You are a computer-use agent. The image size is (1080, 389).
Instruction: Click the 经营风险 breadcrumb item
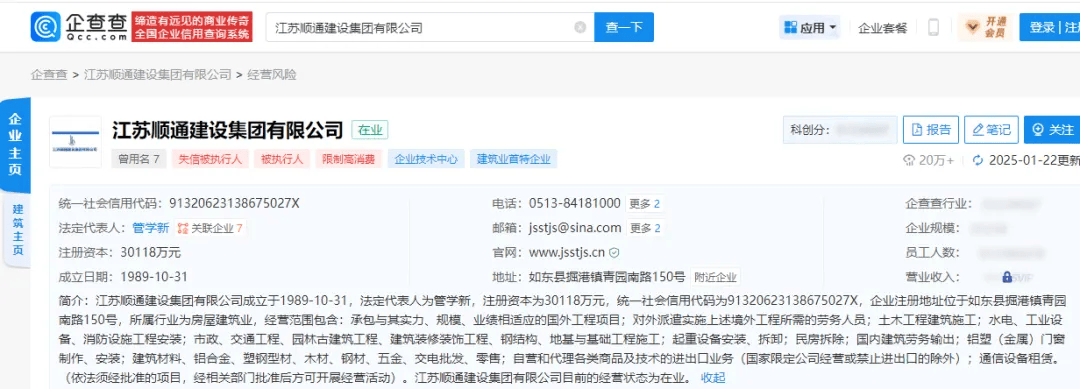[x=271, y=75]
